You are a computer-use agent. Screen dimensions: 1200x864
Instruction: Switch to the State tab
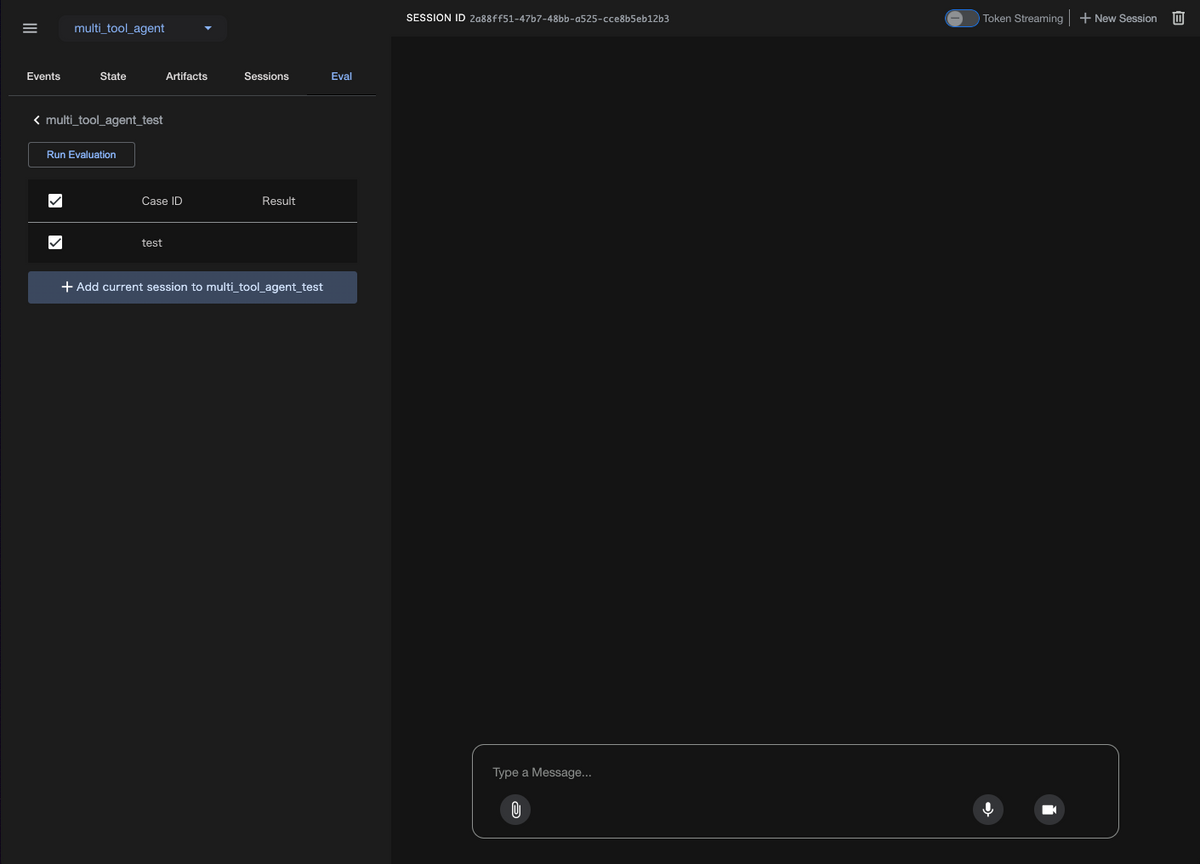pos(113,76)
